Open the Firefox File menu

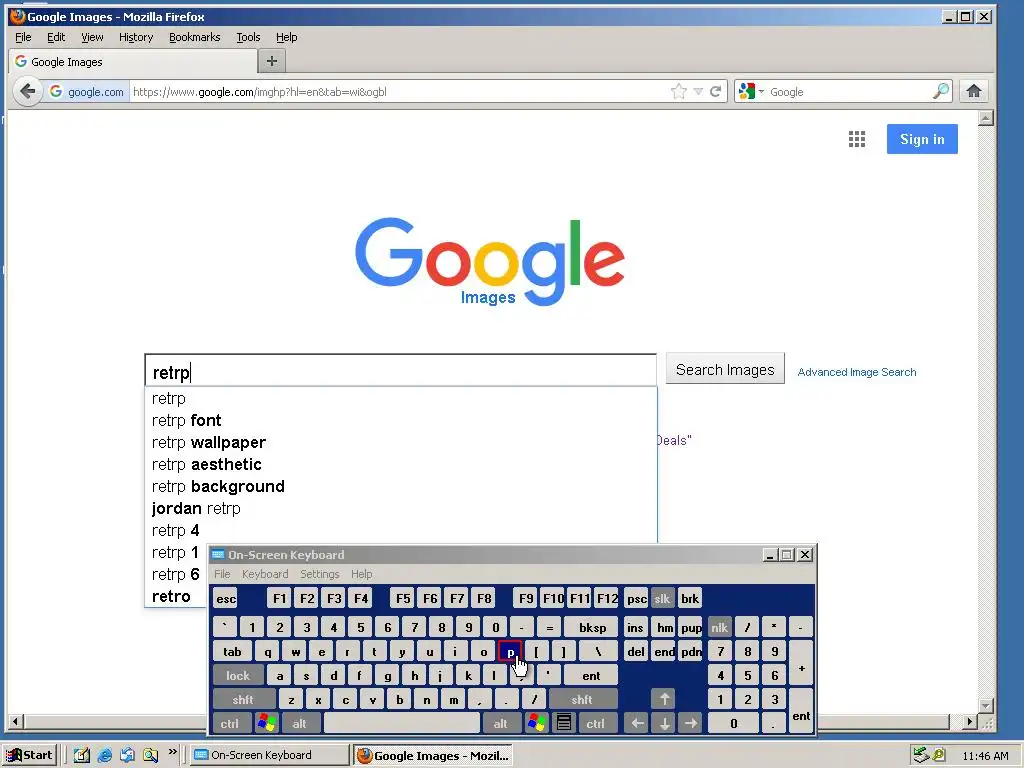[23, 37]
